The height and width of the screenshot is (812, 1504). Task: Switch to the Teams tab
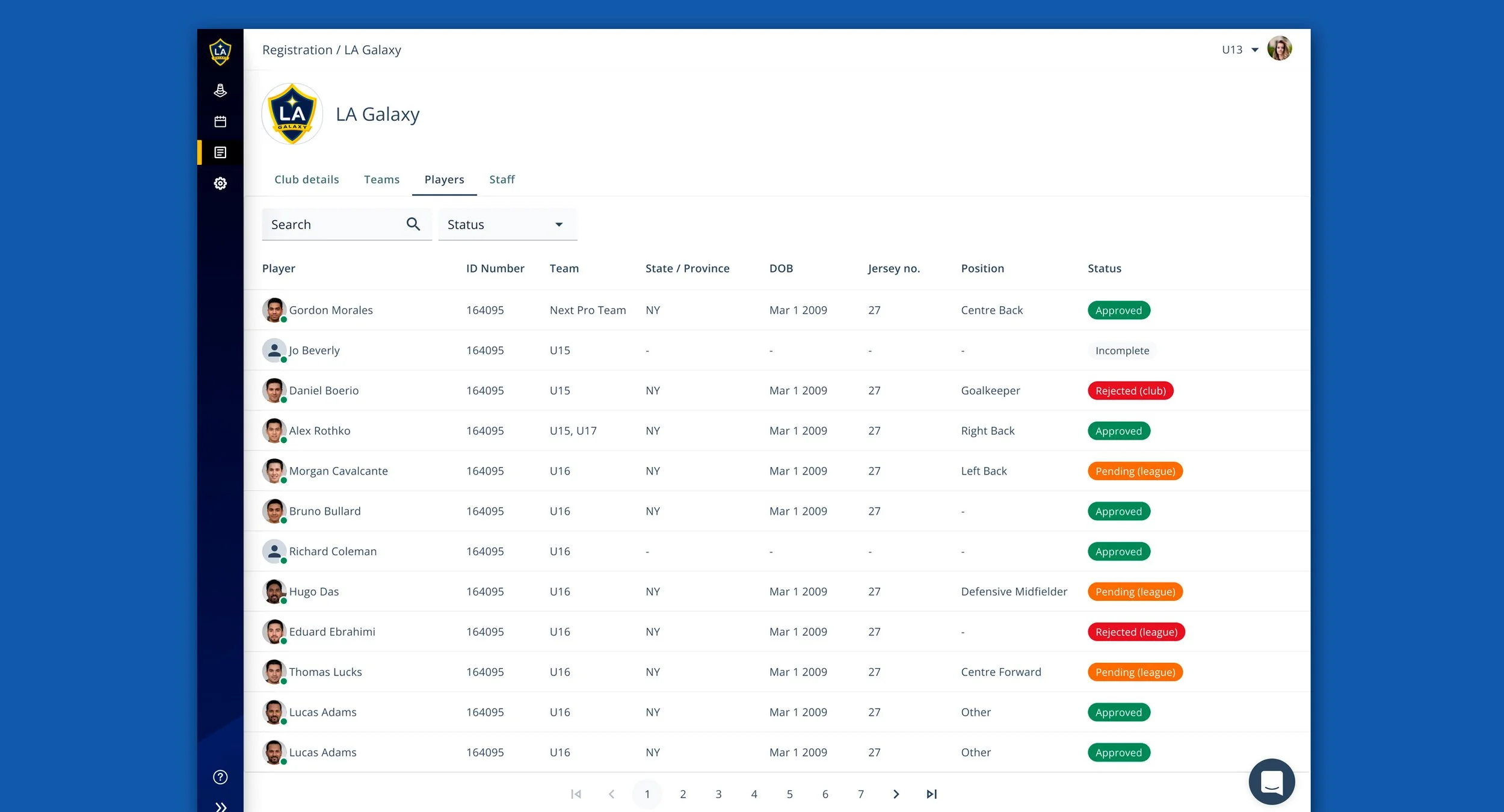(x=381, y=179)
